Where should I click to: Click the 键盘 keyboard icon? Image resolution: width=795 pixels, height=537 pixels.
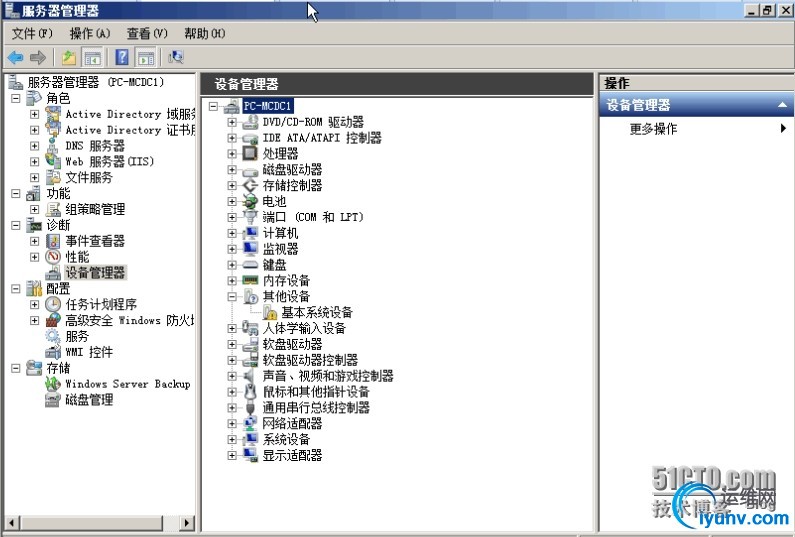250,265
